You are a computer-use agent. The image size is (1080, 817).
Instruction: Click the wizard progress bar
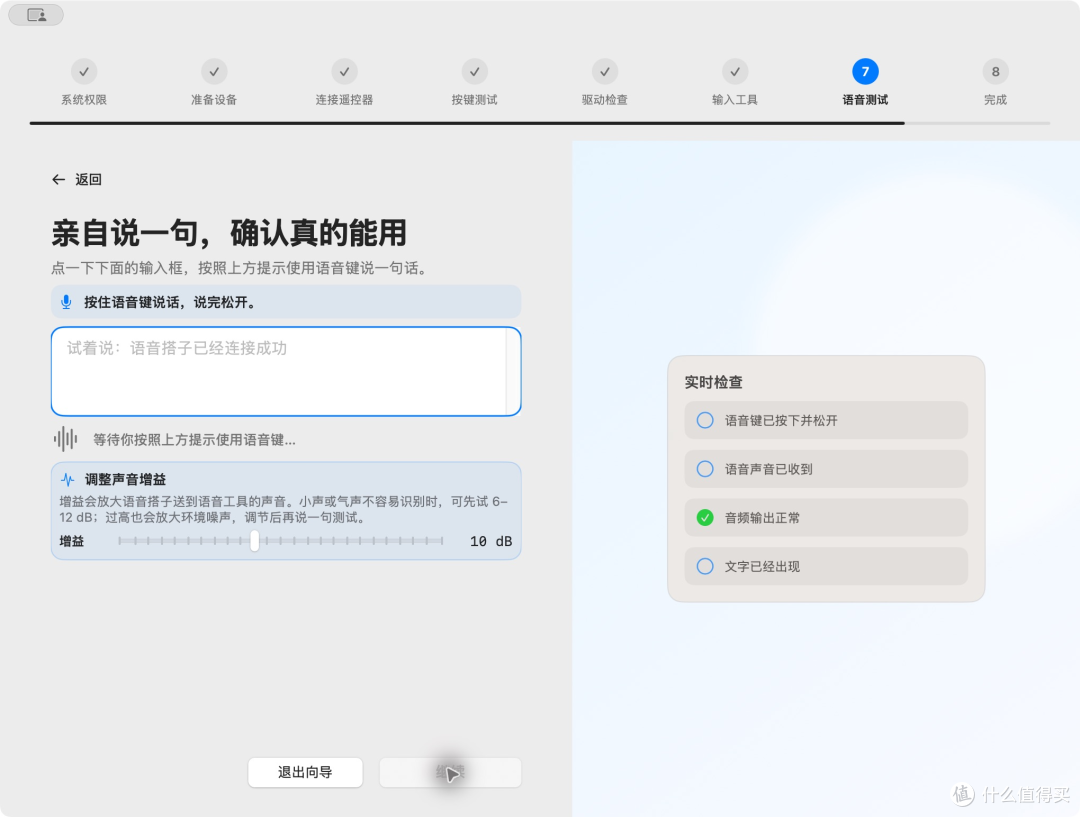pyautogui.click(x=540, y=123)
